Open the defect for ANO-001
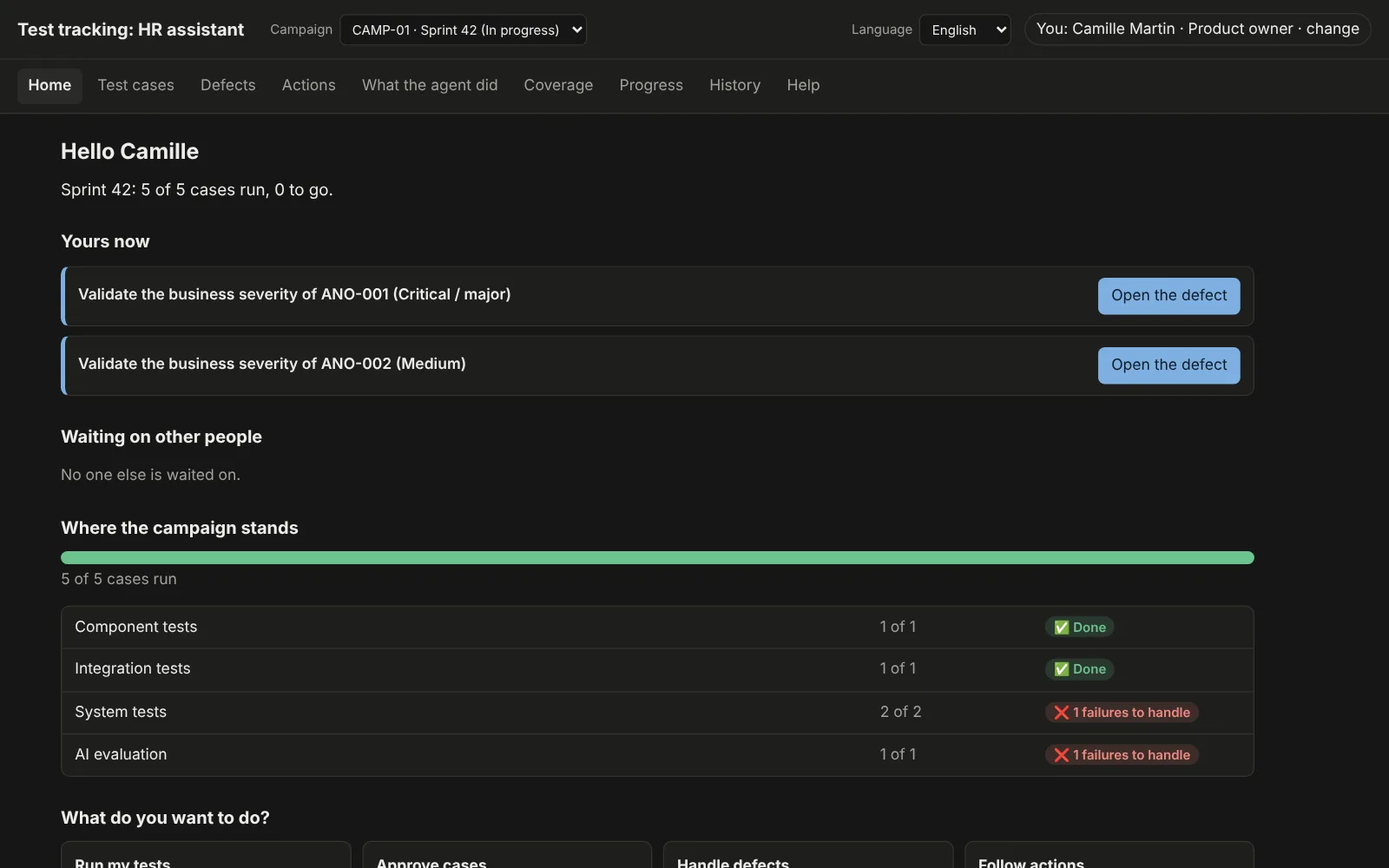 (1168, 295)
